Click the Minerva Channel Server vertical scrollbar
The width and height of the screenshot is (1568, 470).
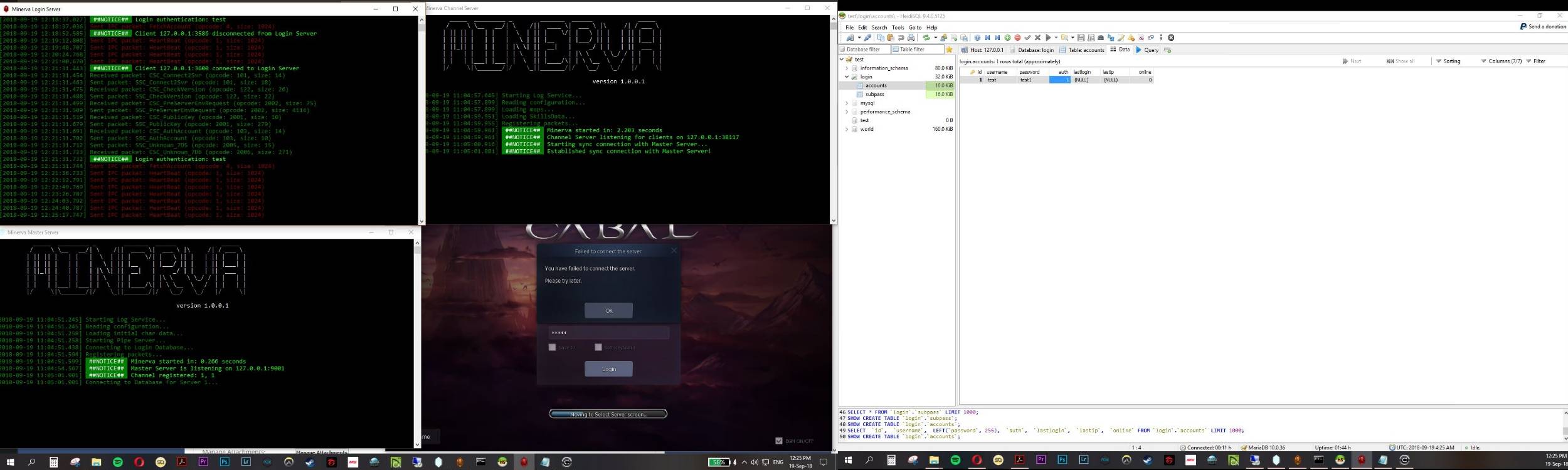[x=833, y=120]
